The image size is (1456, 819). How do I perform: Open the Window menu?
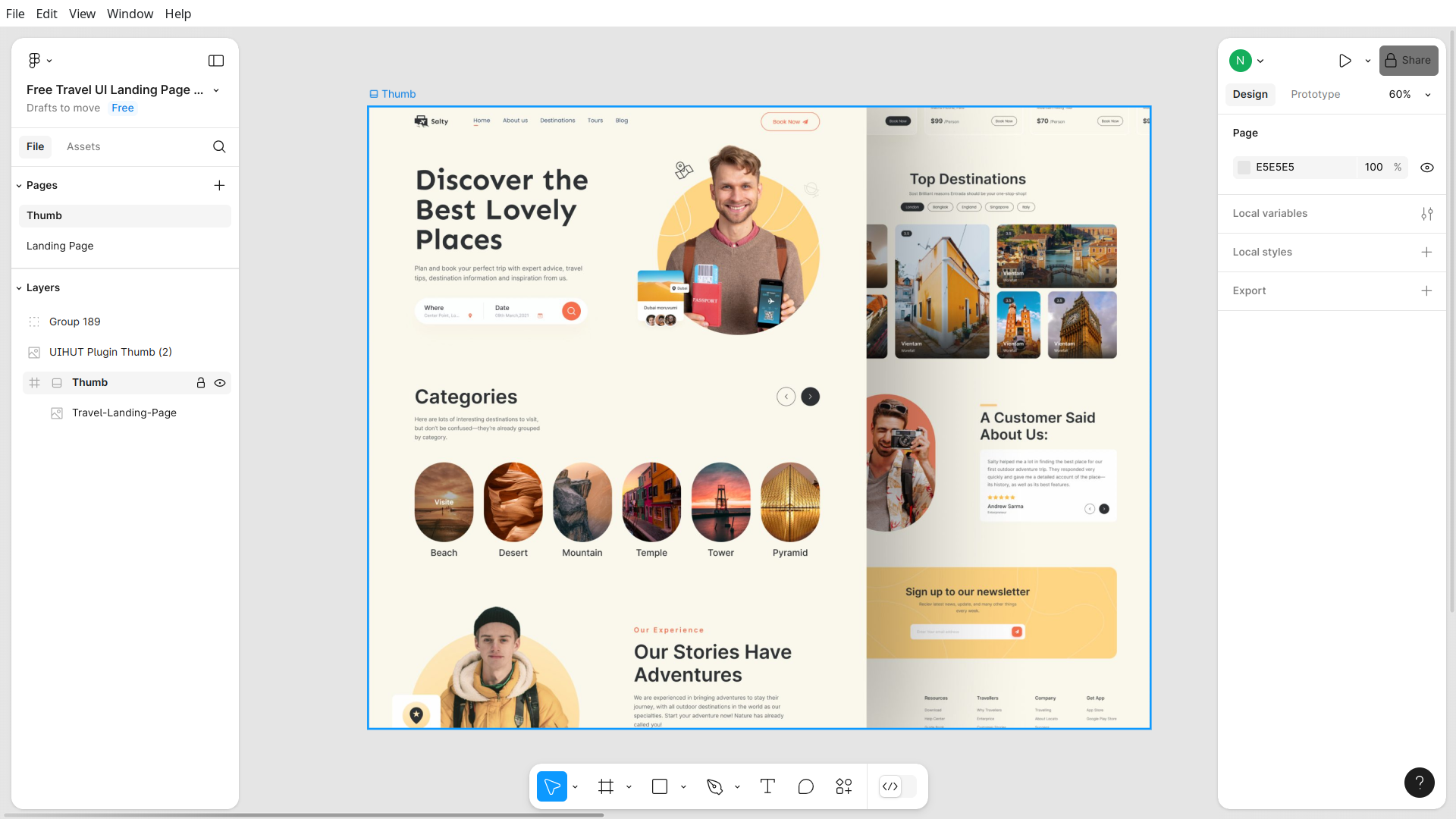point(130,14)
